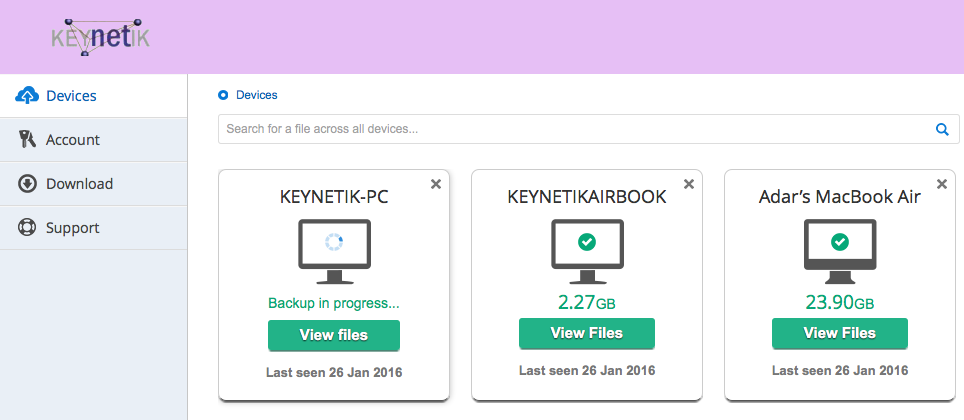964x420 pixels.
Task: Click KEYNETIK-PC's Last seen 26 Jan 2016 text
Action: (x=334, y=373)
